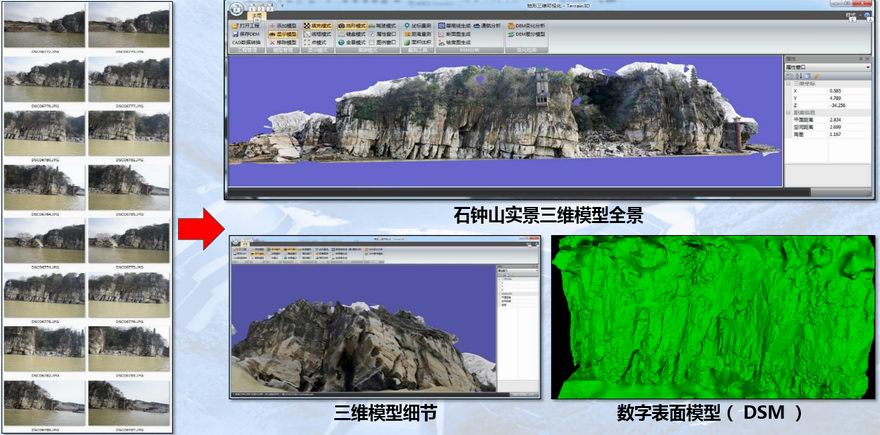Collapse the 三维坐标 coordinate group
Screen dimensions: 880x435
(789, 84)
